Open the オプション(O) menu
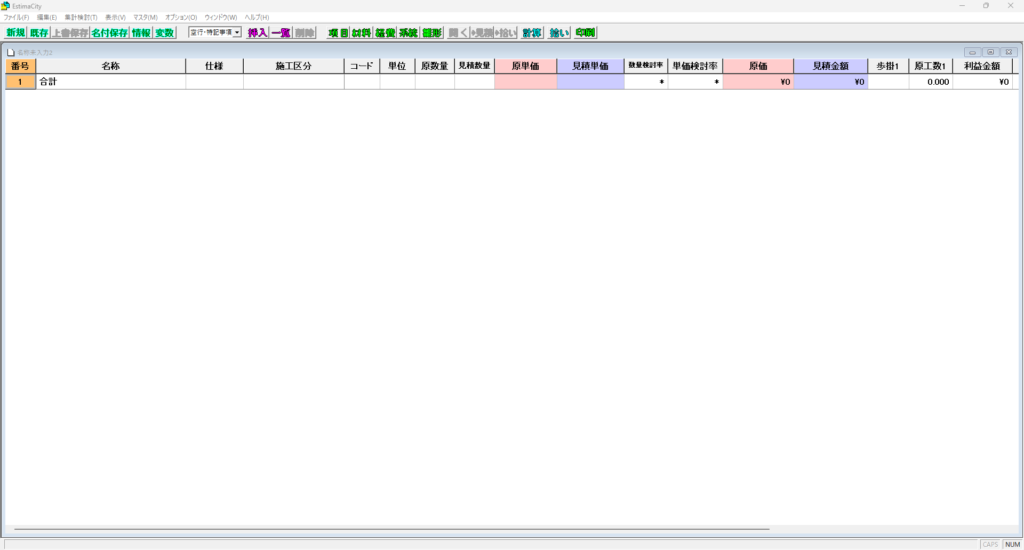The width and height of the screenshot is (1024, 550). [x=181, y=18]
